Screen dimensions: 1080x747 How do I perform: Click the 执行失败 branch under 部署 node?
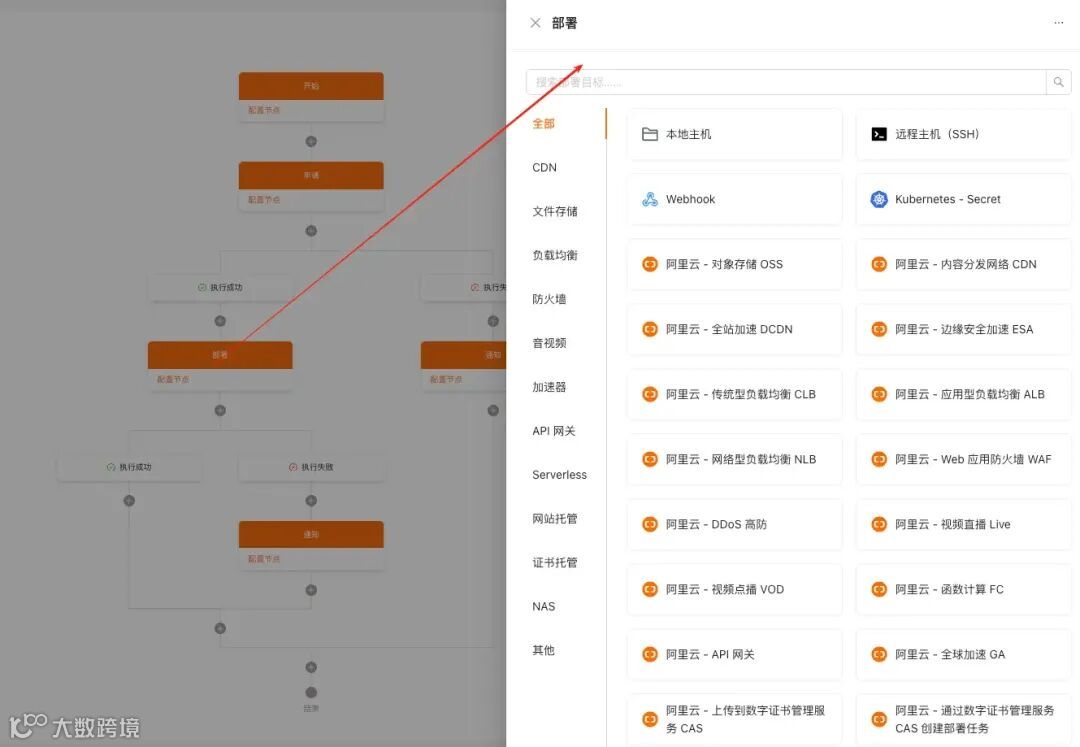point(311,467)
